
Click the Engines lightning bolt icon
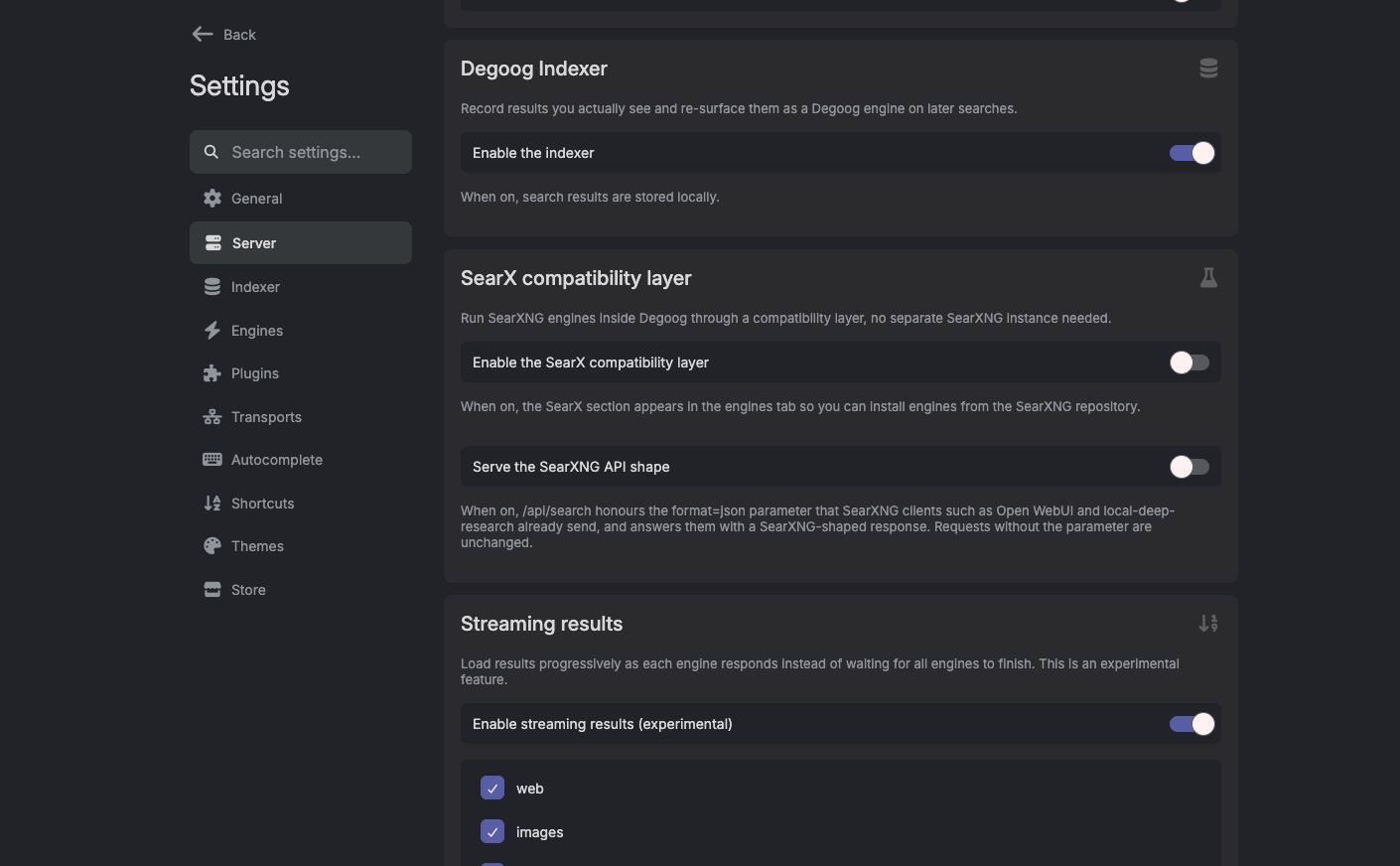tap(212, 331)
